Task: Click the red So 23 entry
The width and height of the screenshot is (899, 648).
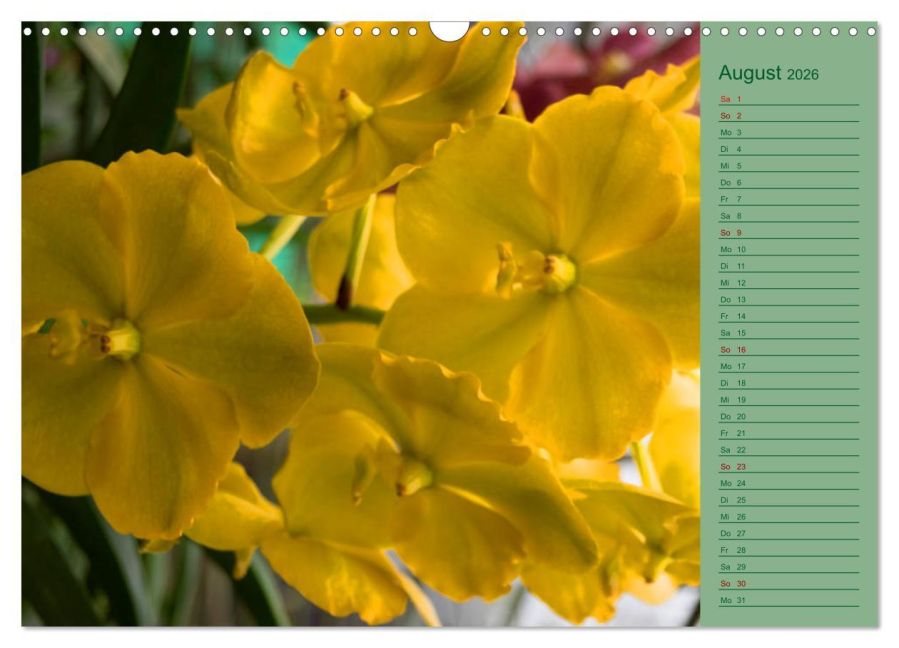Action: 788,466
